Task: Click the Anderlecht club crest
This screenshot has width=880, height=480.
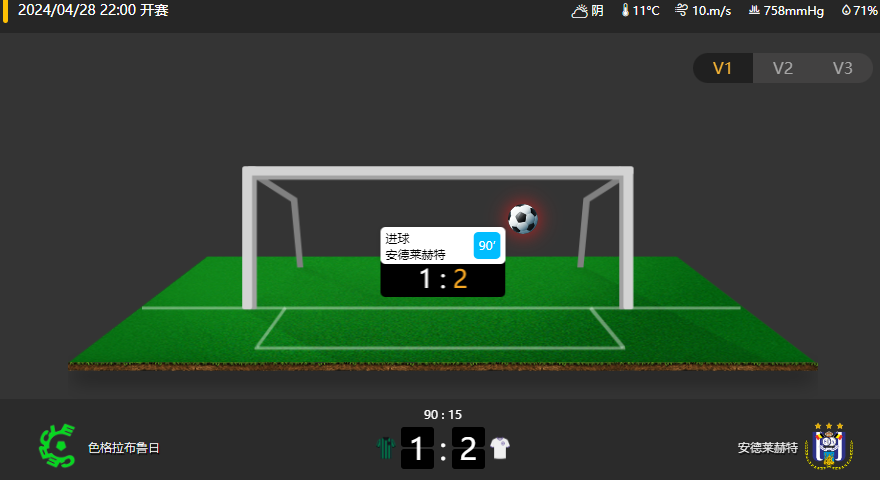Action: coord(829,446)
